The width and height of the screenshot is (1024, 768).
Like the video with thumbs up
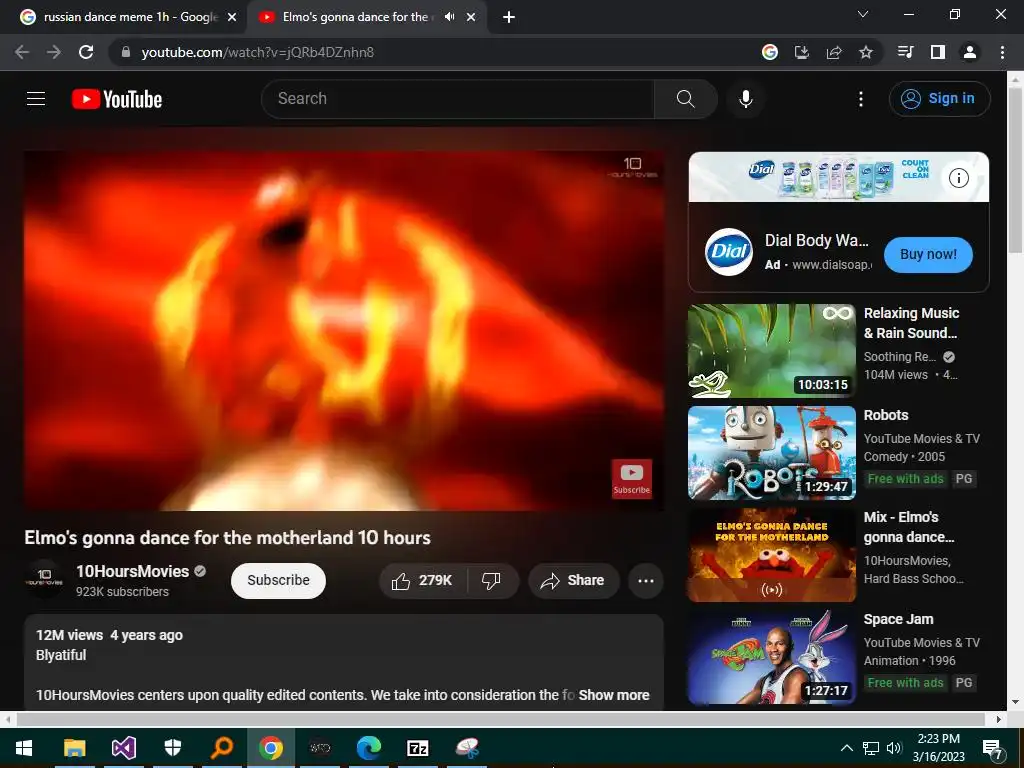(x=422, y=581)
